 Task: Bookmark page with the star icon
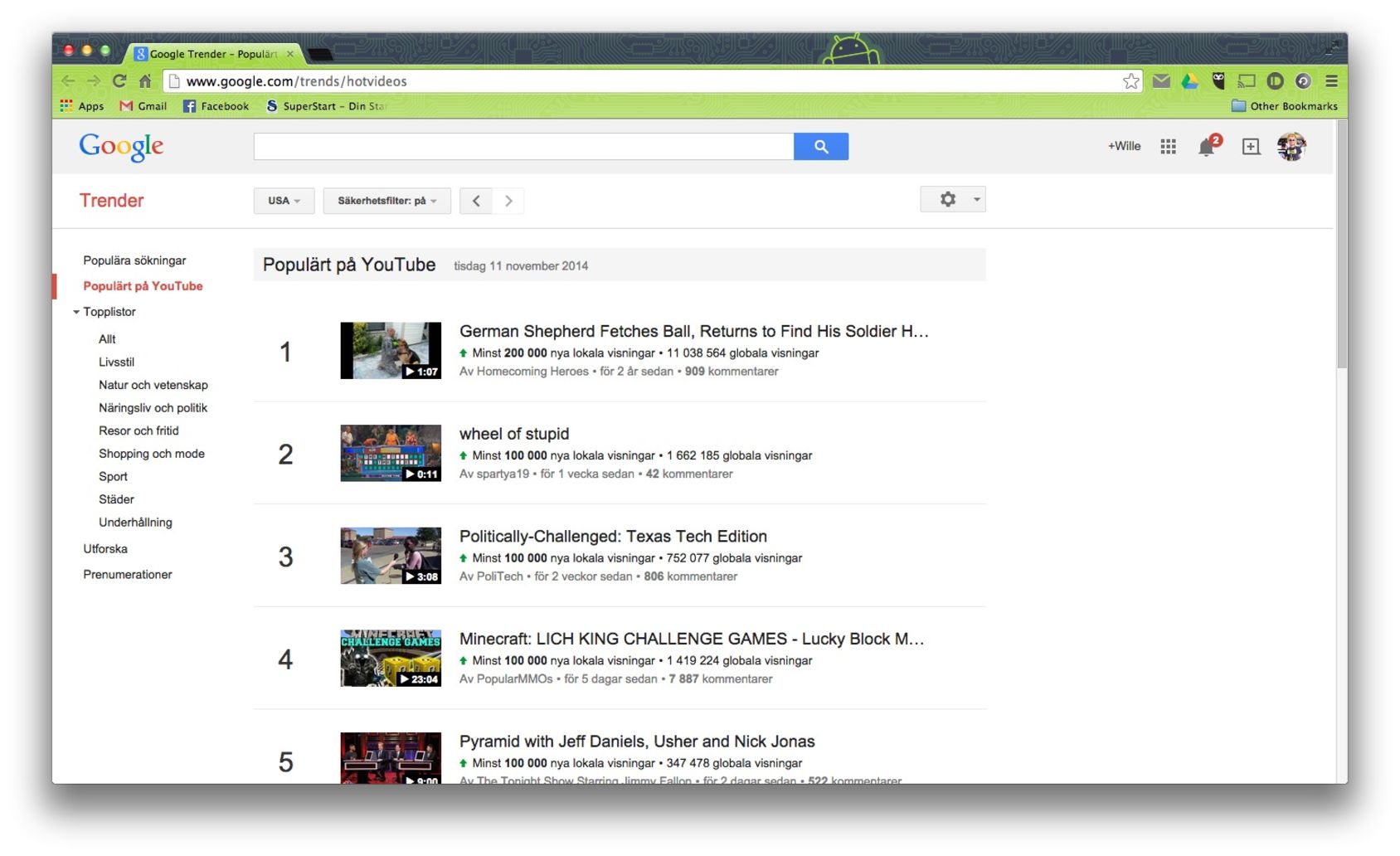coord(1130,81)
